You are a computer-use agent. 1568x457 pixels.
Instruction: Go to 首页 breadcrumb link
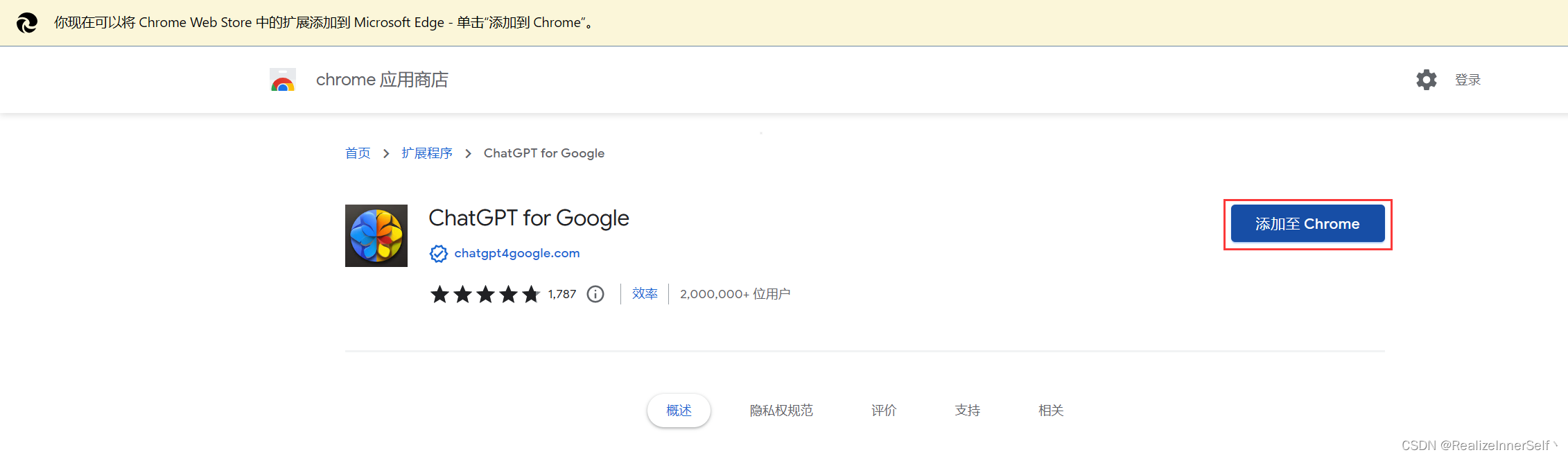[358, 153]
